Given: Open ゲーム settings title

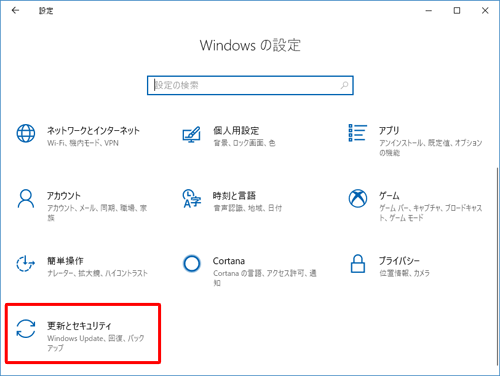Looking at the screenshot, I should coord(389,196).
